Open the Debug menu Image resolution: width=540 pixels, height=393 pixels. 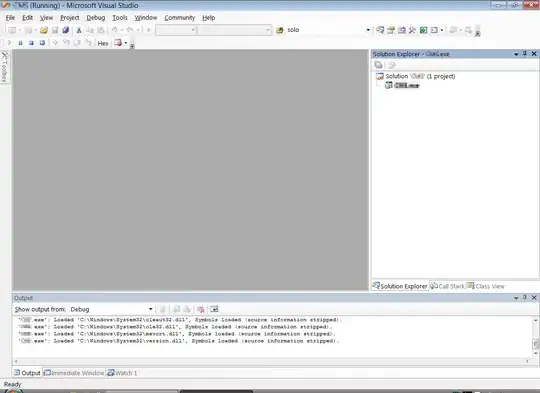click(x=95, y=18)
